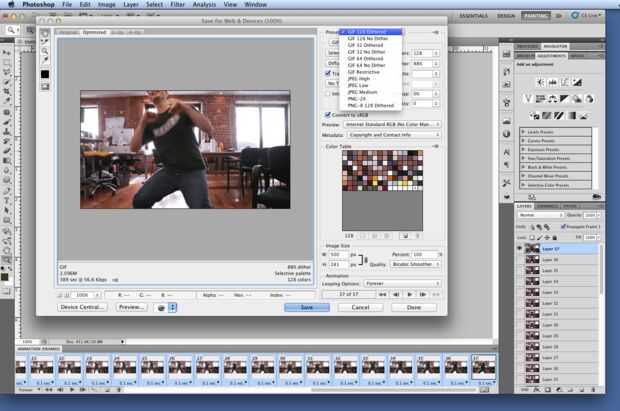Click the Device Central button
The height and width of the screenshot is (411, 620).
tap(82, 307)
